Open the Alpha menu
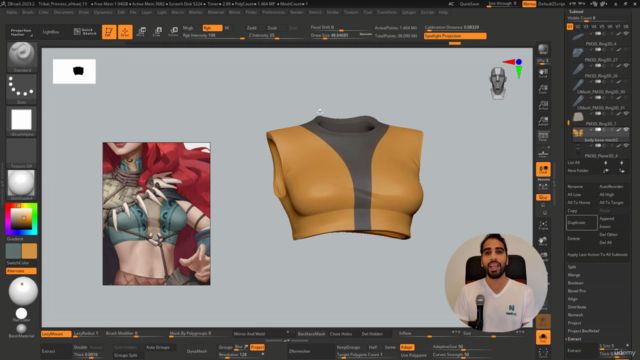Image resolution: width=640 pixels, height=360 pixels. pyautogui.click(x=11, y=12)
